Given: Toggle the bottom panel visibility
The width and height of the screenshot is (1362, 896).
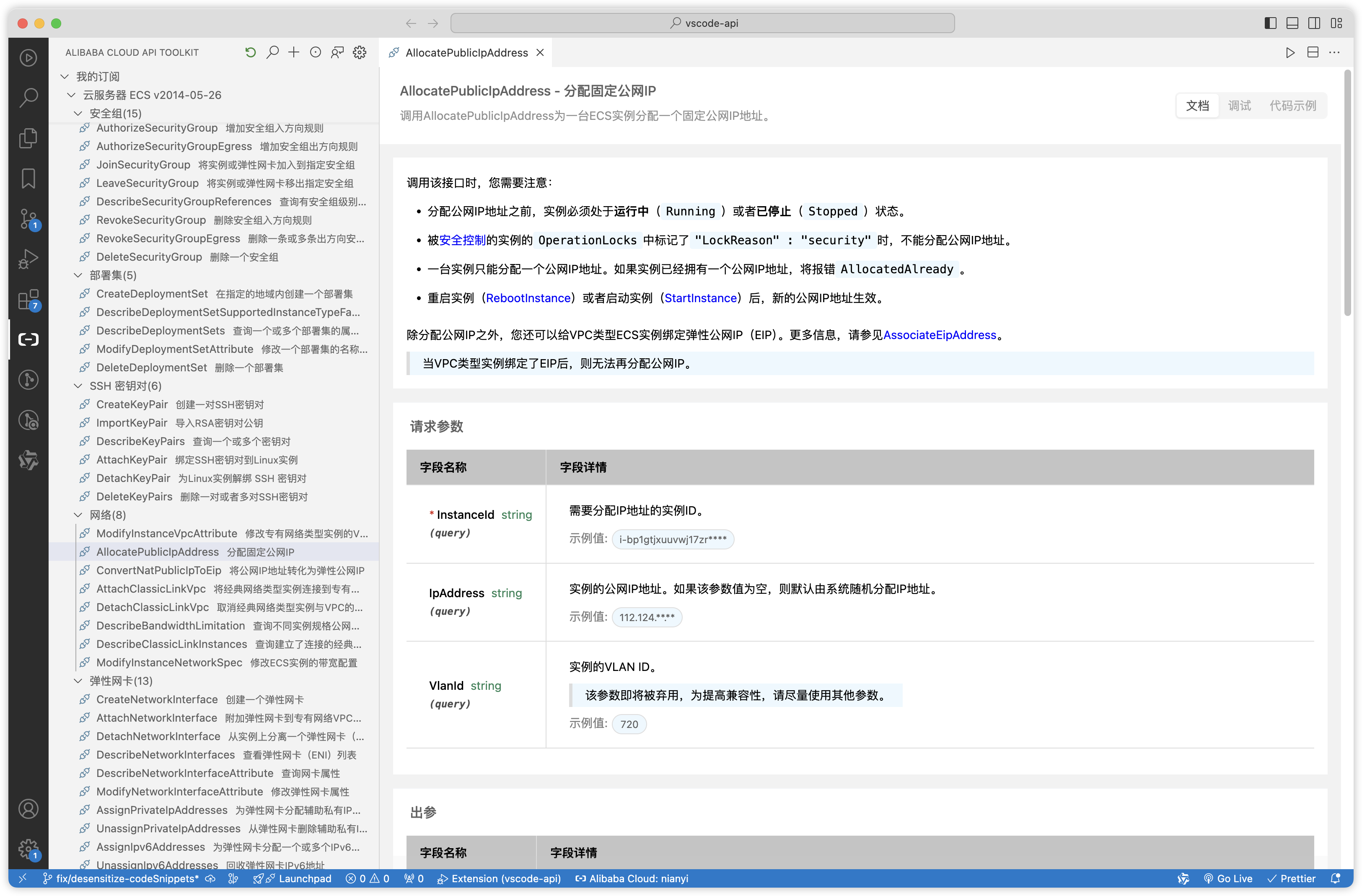Looking at the screenshot, I should tap(1292, 23).
